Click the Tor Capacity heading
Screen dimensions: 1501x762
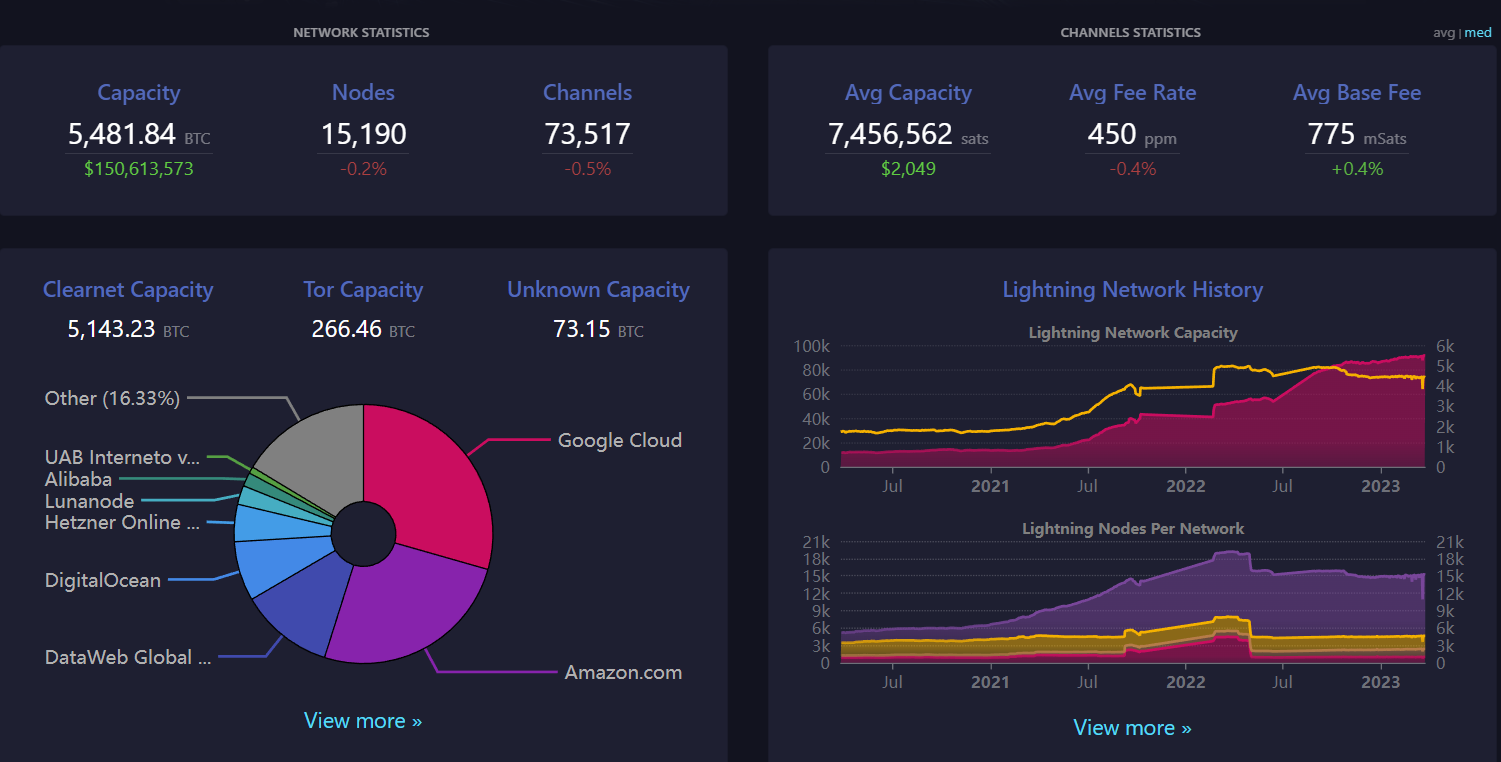point(363,290)
